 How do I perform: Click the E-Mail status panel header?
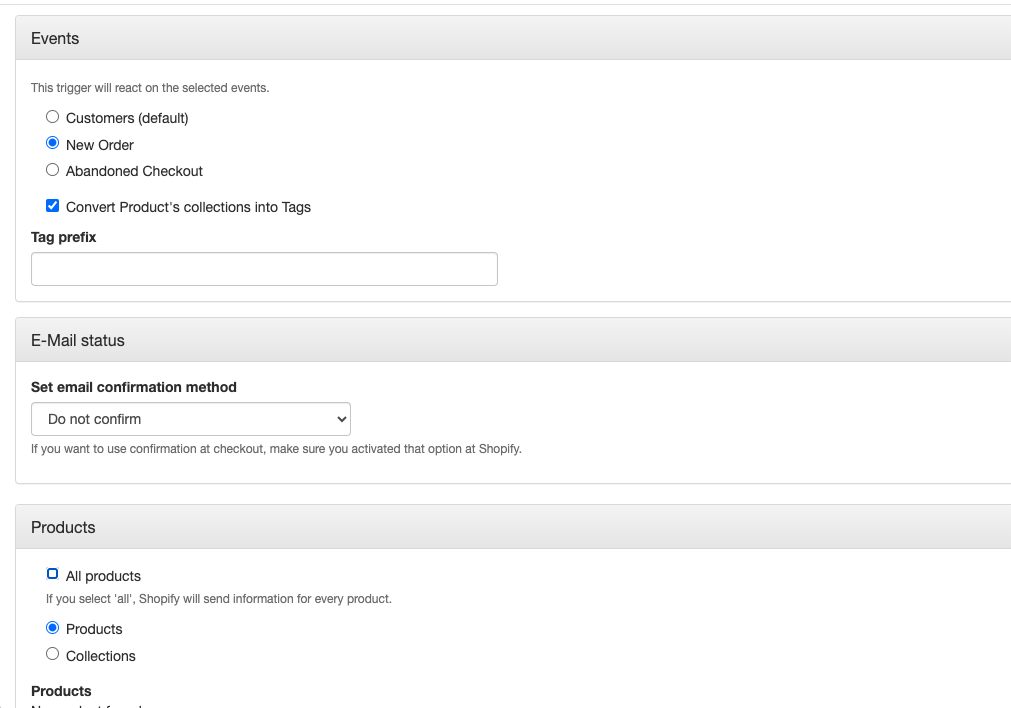513,340
